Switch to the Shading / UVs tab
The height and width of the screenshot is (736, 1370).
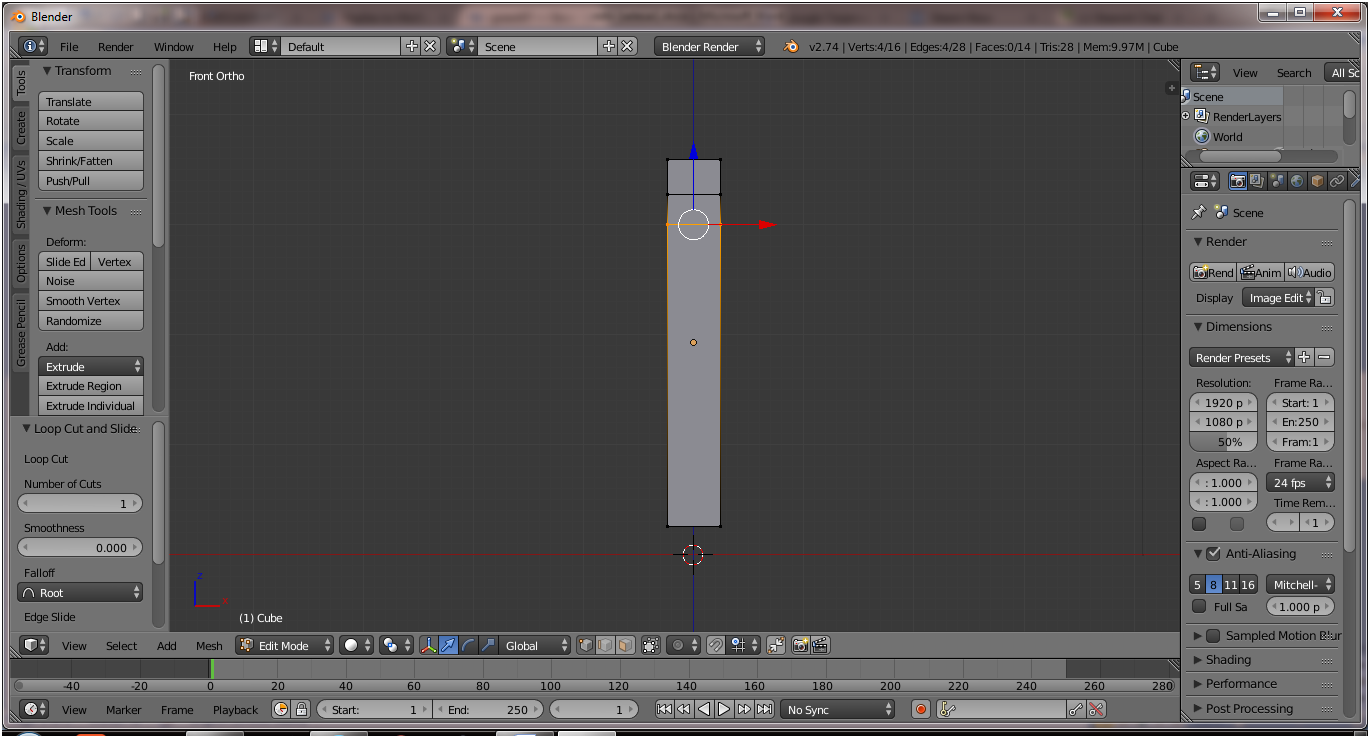(21, 194)
